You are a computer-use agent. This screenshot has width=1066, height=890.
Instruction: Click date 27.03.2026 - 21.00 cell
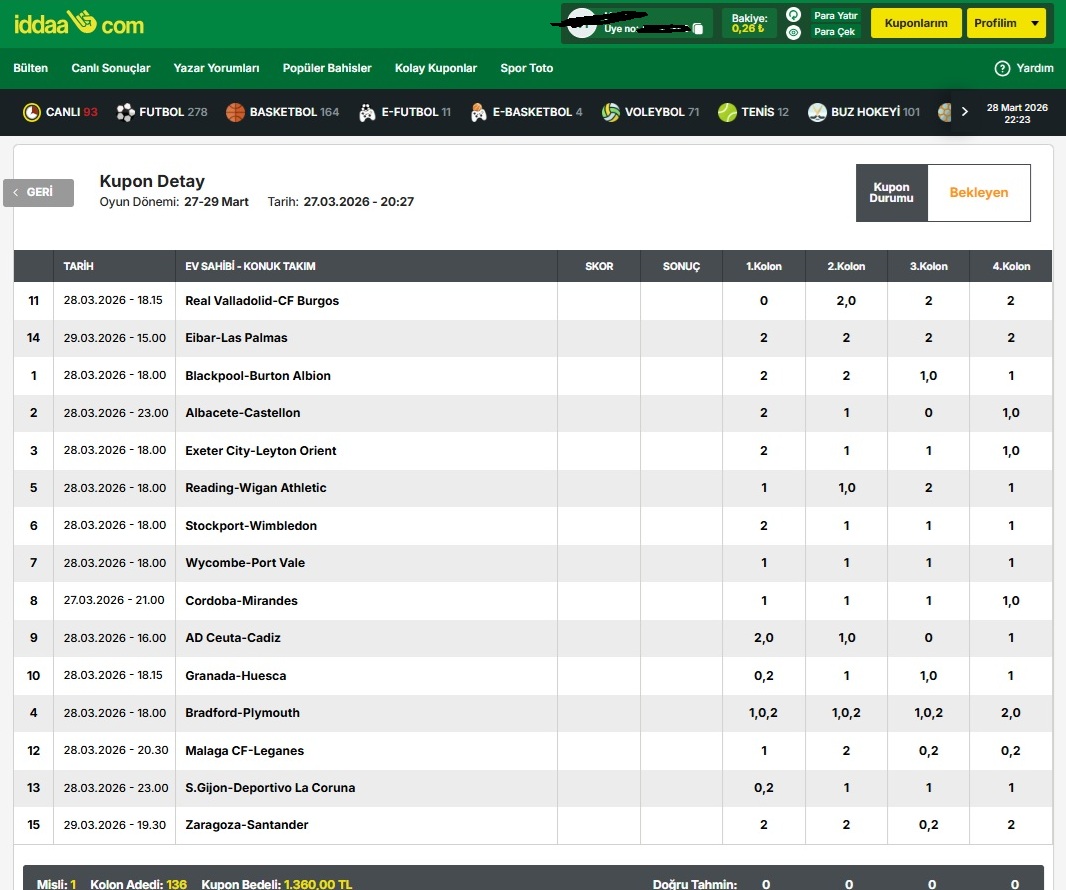(x=114, y=600)
